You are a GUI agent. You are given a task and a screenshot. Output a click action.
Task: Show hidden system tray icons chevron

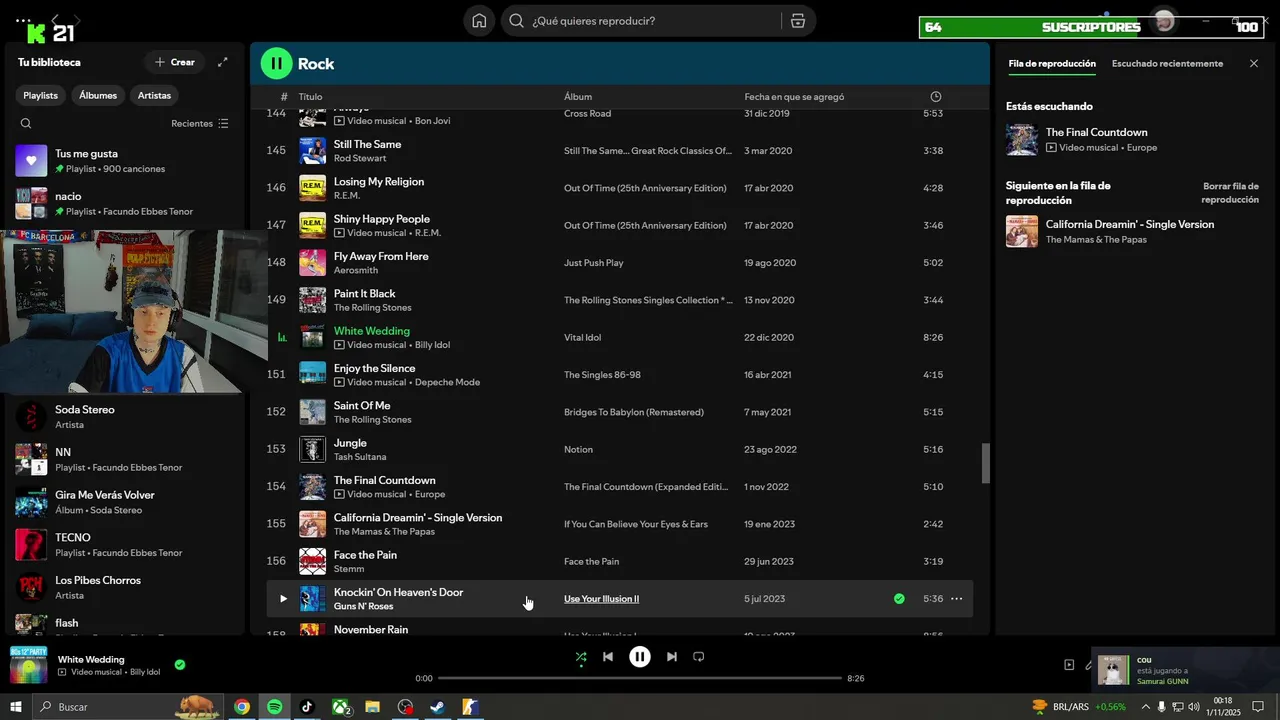(1145, 707)
